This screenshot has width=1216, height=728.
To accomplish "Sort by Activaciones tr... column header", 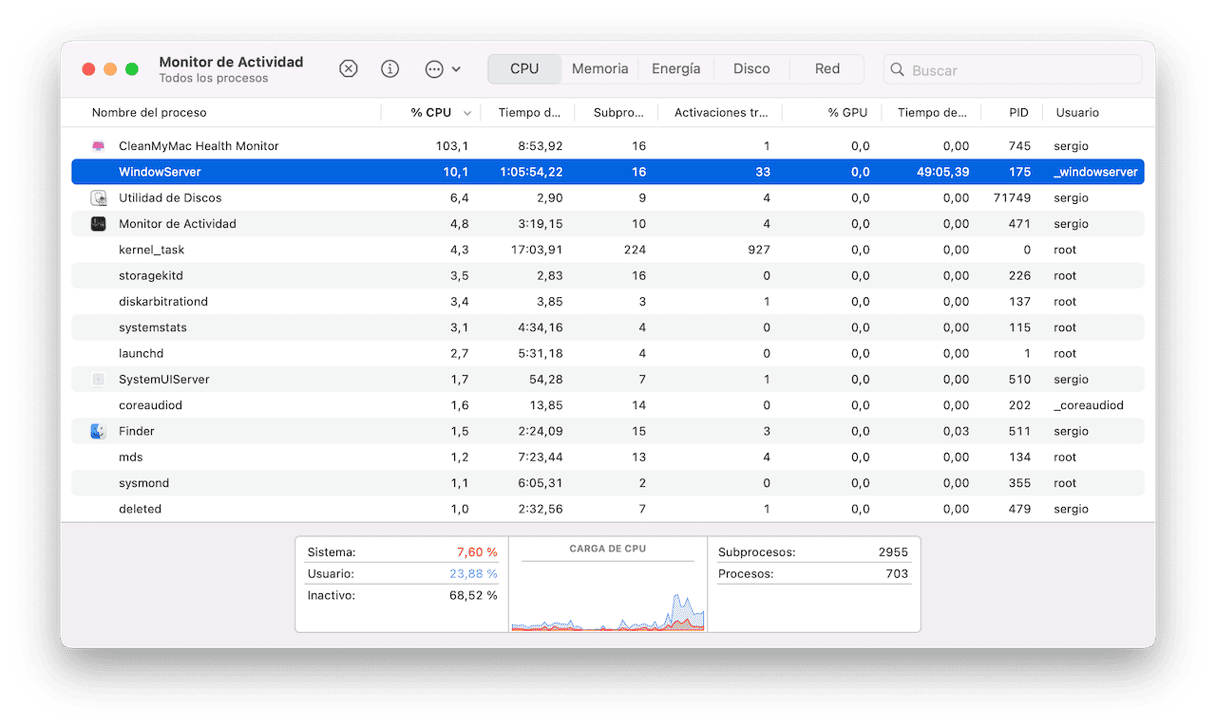I will point(721,113).
